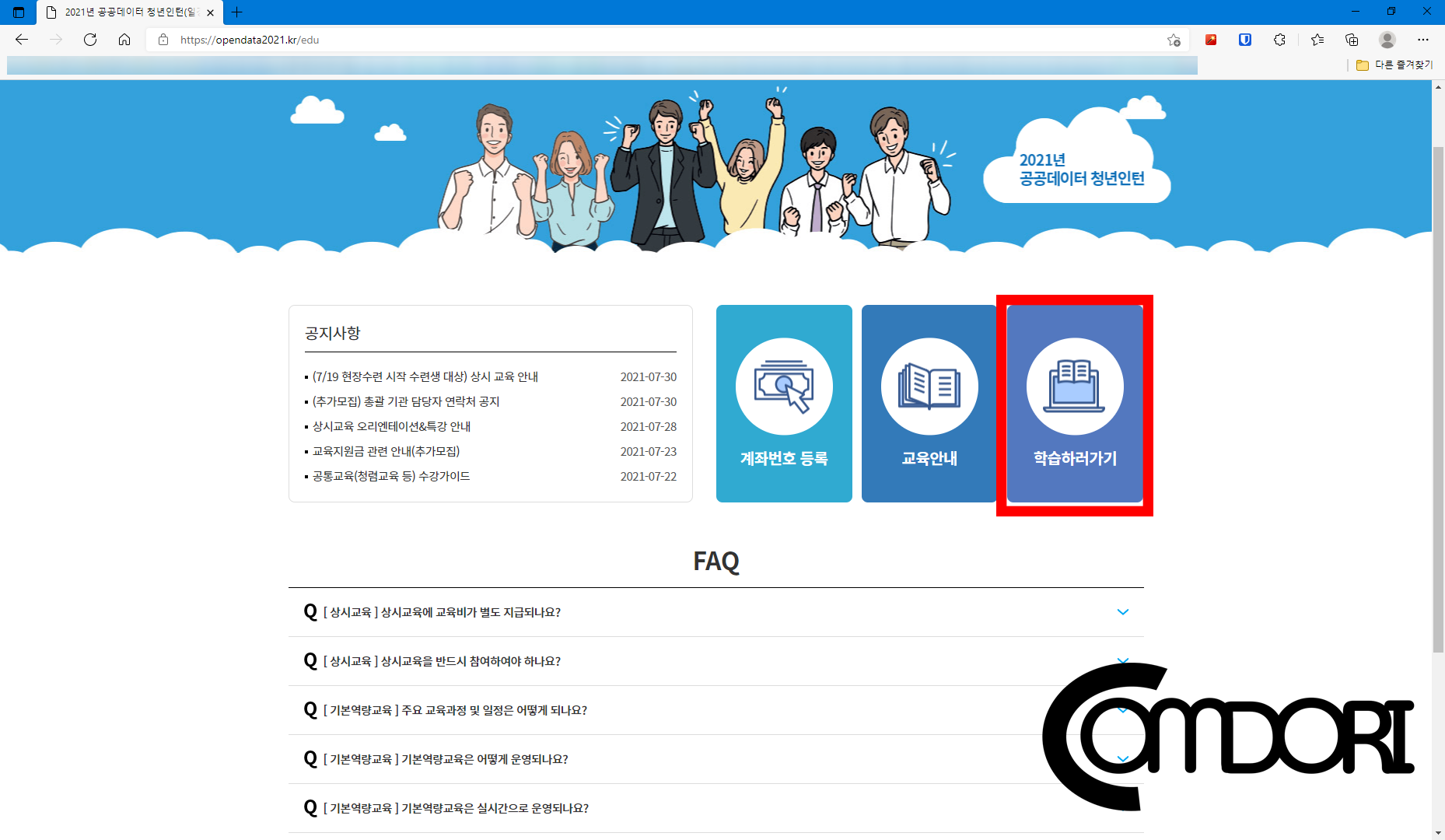Screen dimensions: 1445x840
Task: Open tab actions menu icon
Action: click(19, 12)
